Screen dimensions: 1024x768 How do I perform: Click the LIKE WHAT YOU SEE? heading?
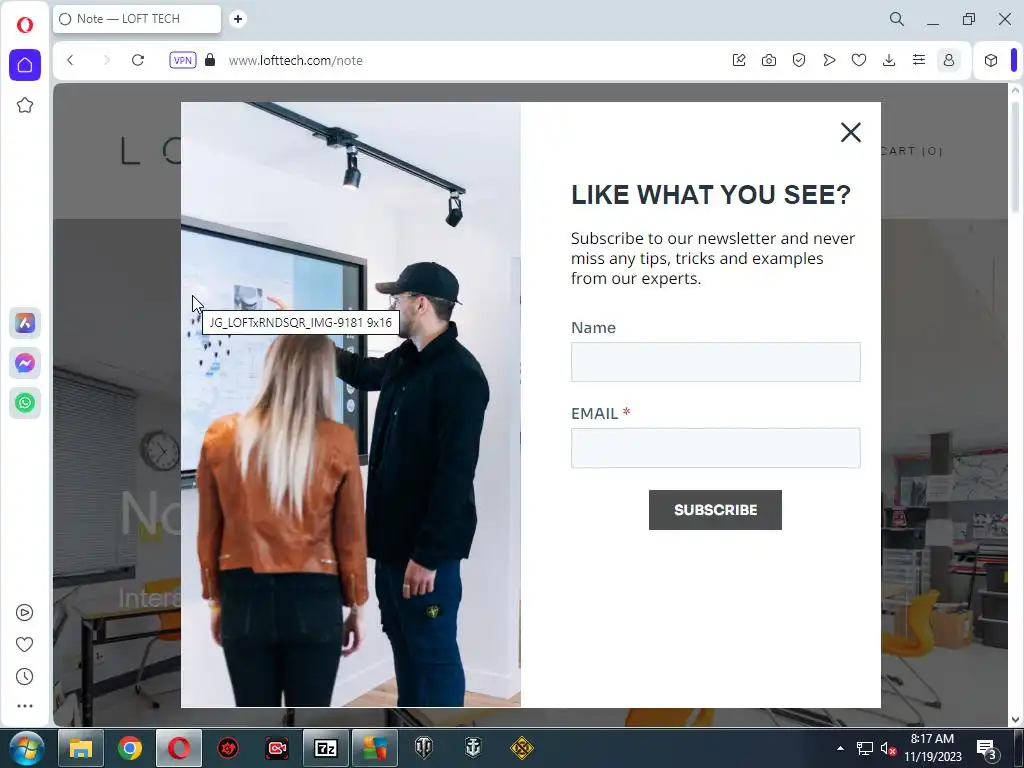(x=711, y=195)
